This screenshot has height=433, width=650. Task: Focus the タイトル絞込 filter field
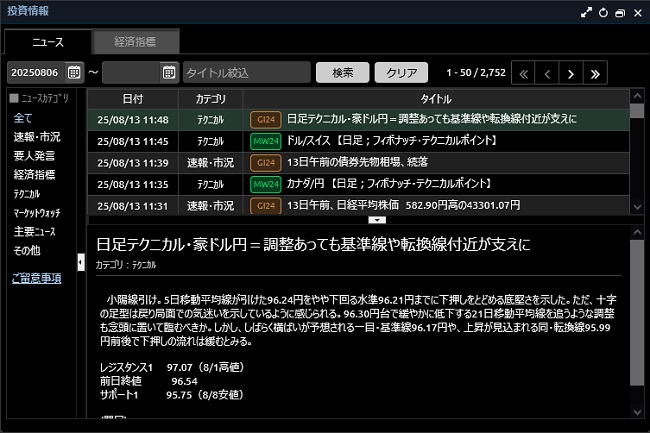tap(247, 73)
